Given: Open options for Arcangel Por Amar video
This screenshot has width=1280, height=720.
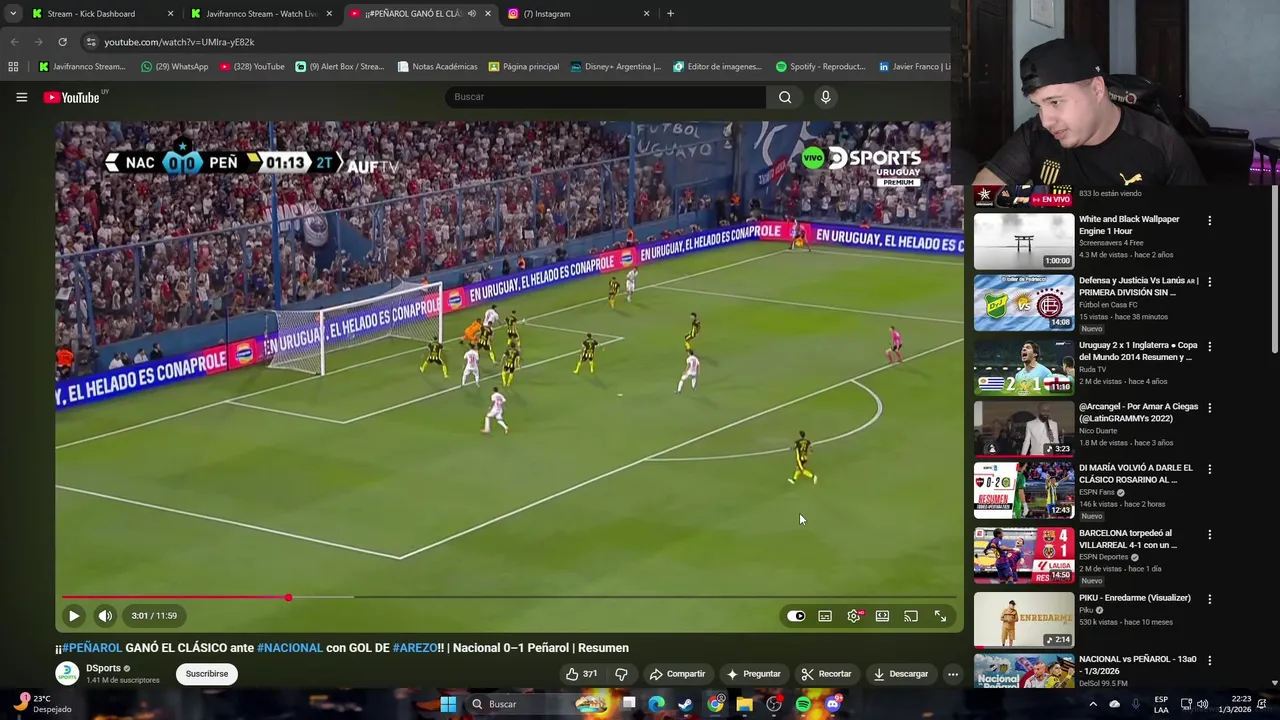Looking at the screenshot, I should pyautogui.click(x=1209, y=408).
